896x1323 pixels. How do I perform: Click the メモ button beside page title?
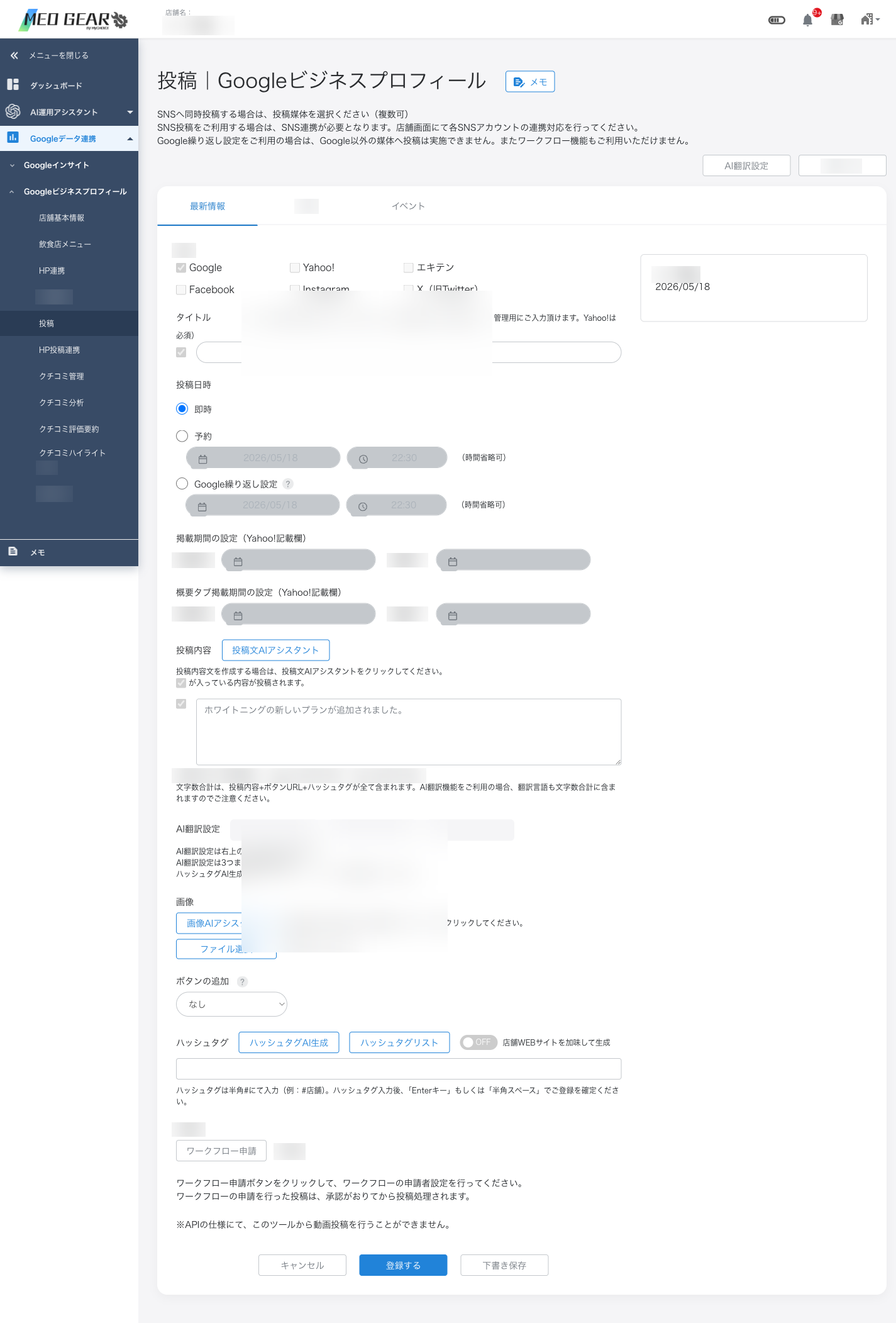coord(530,82)
